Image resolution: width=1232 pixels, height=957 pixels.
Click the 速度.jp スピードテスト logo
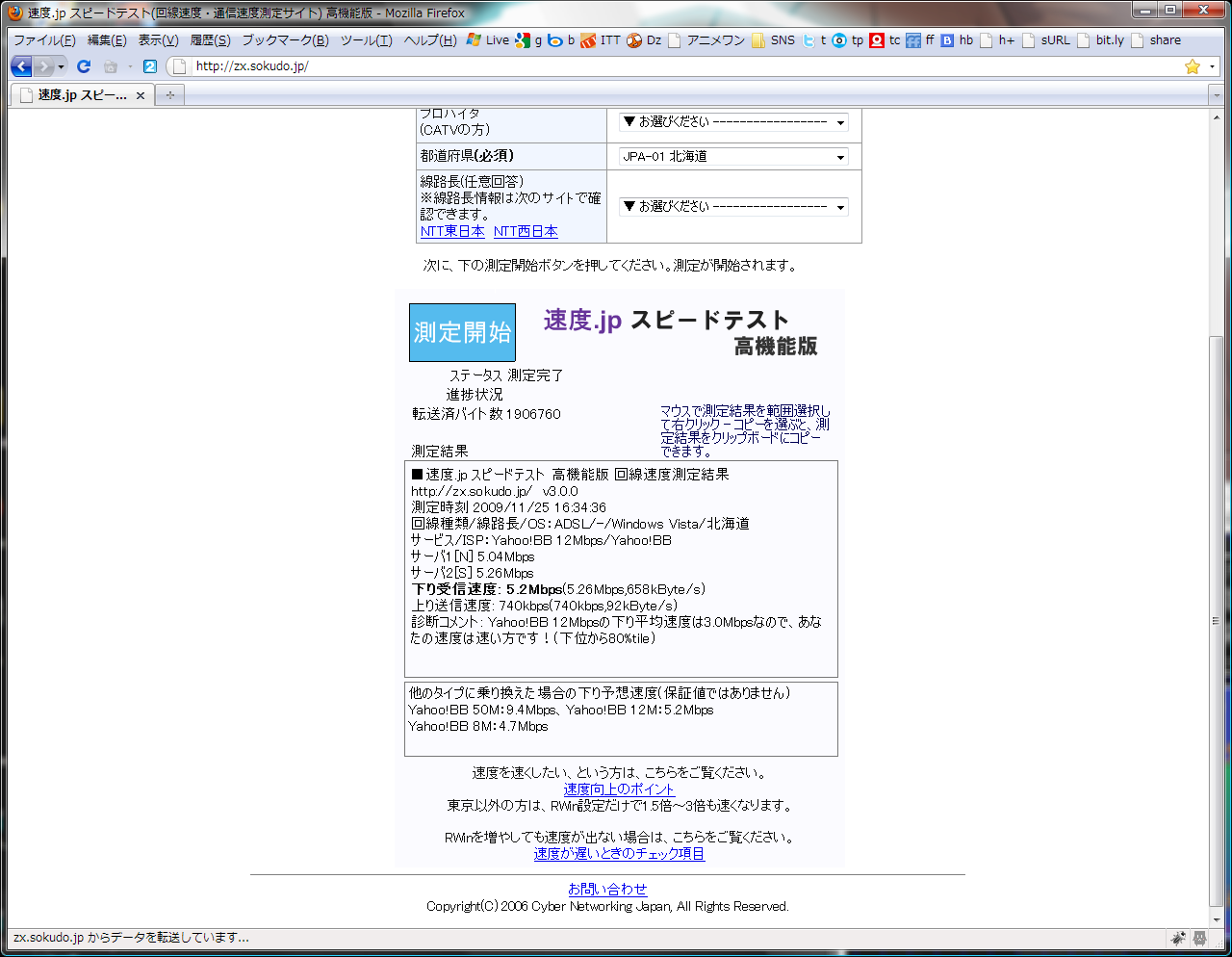[x=680, y=331]
